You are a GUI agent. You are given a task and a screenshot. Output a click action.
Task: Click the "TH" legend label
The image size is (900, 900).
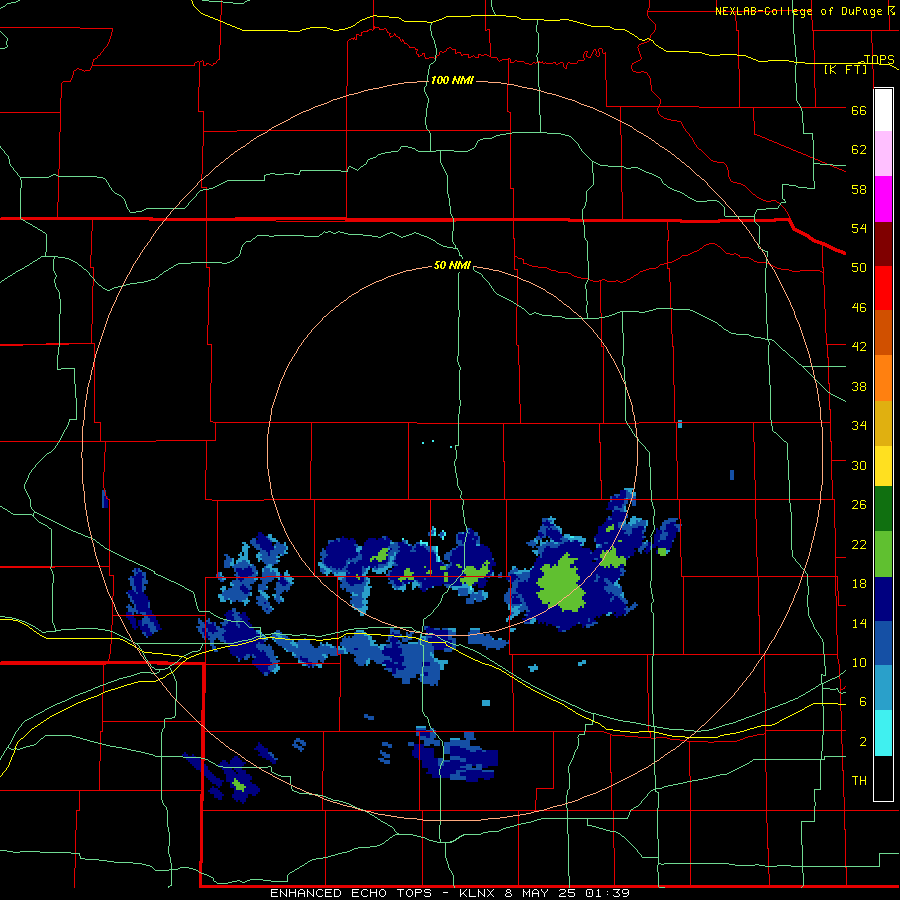pyautogui.click(x=859, y=781)
